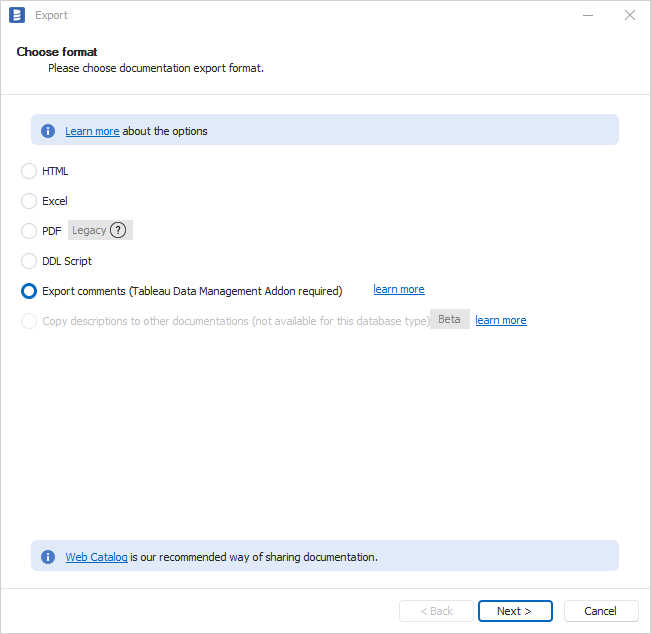Minimize the Export dialog window
Screen dimensions: 651x634
pyautogui.click(x=583, y=15)
